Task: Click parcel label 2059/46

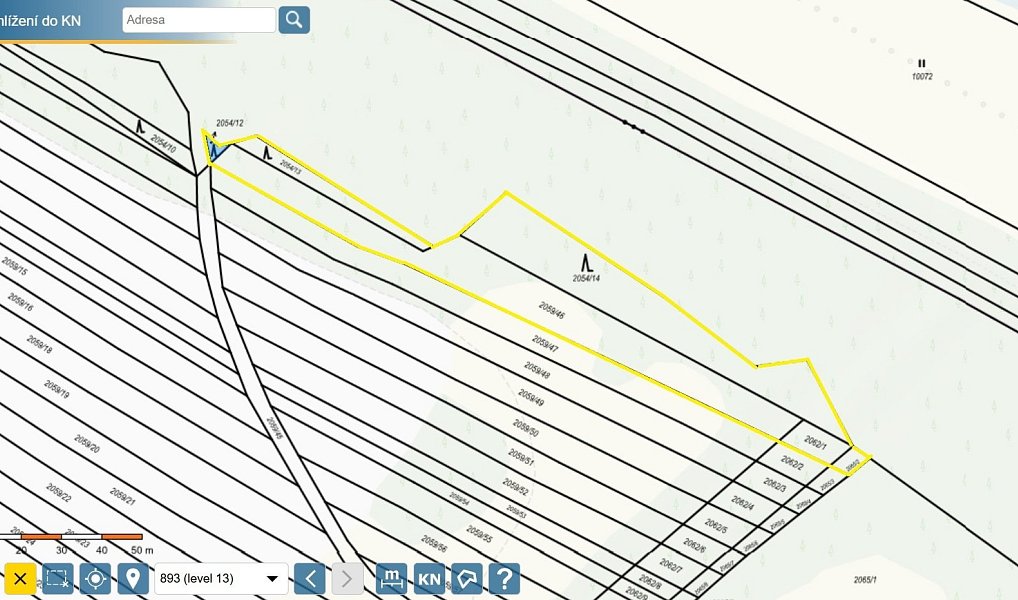Action: 551,310
